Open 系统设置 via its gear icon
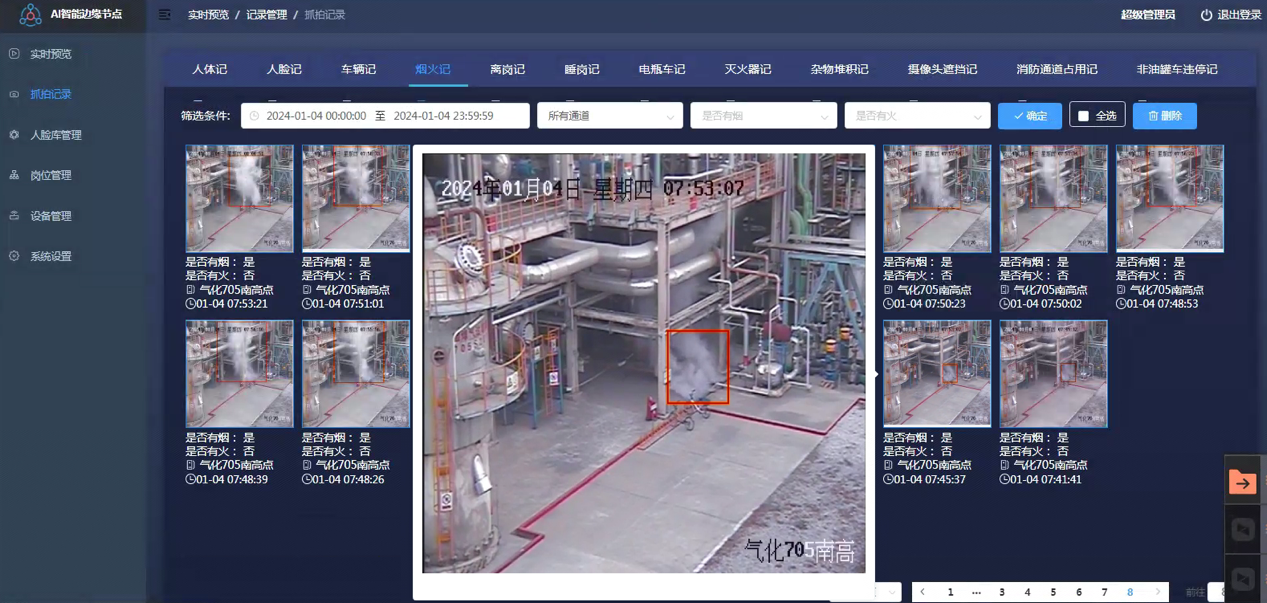 pyautogui.click(x=14, y=257)
